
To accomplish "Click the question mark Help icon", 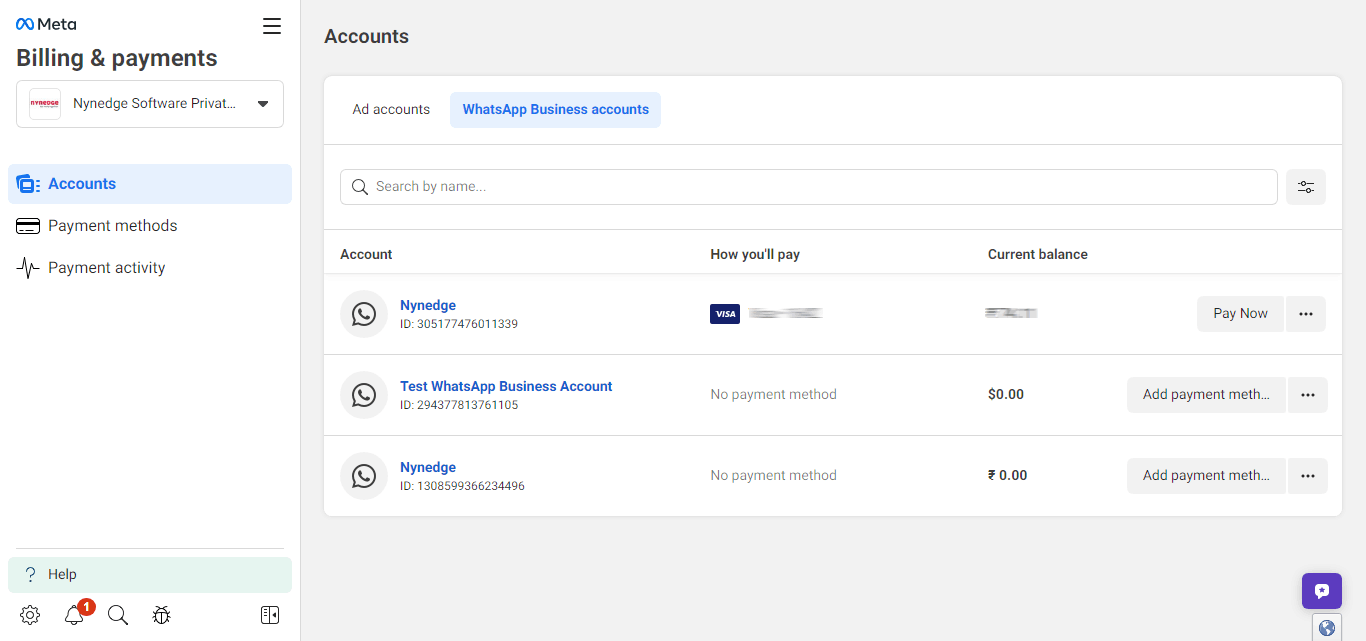I will (30, 575).
